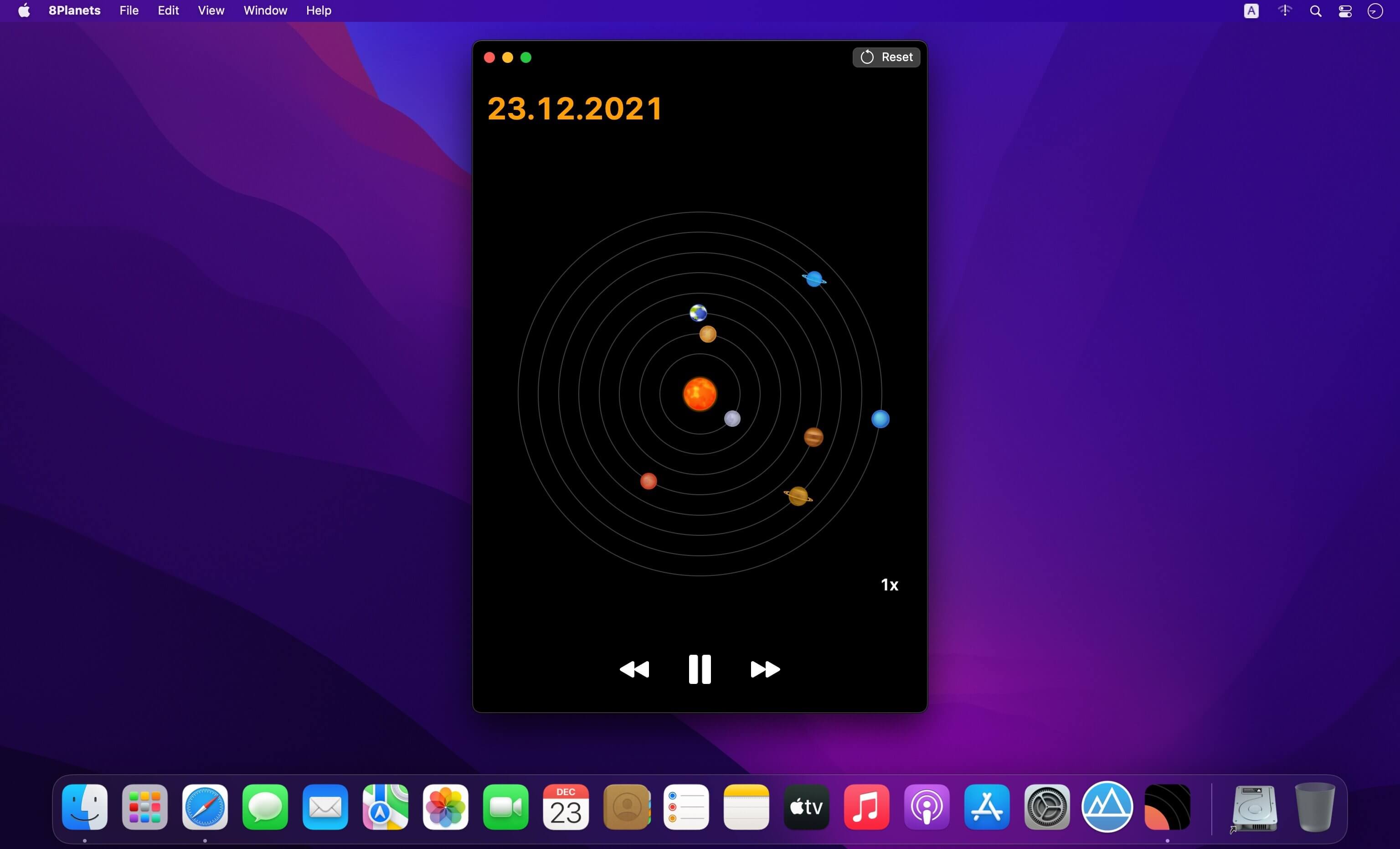This screenshot has height=849, width=1400.
Task: Open the View menu
Action: click(x=211, y=10)
